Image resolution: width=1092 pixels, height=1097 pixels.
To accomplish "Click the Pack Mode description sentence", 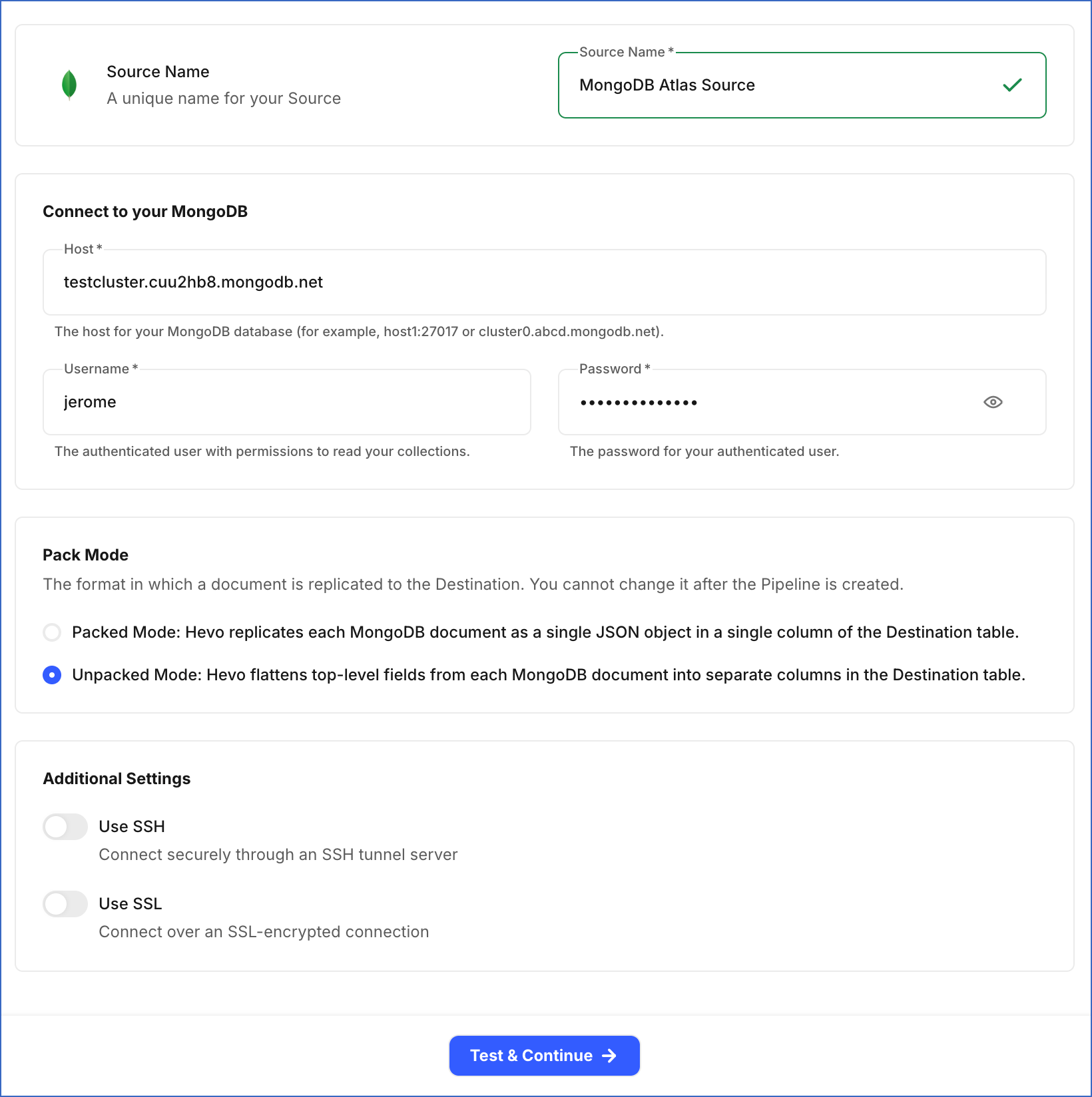I will click(473, 584).
